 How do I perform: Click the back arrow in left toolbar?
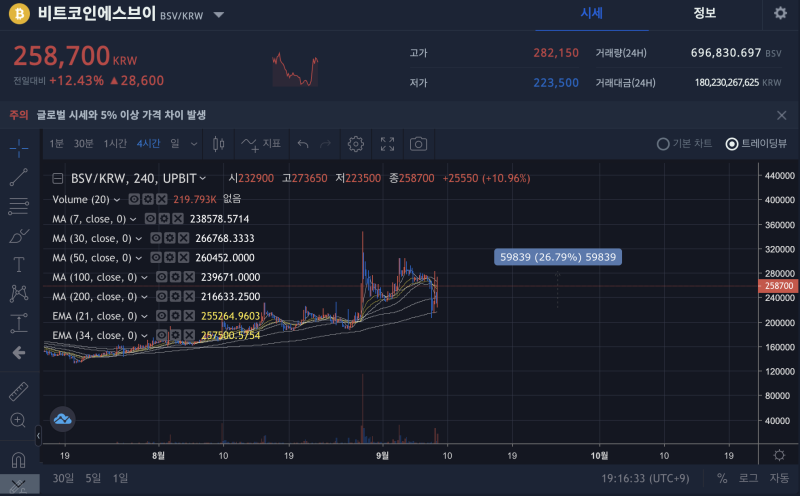coord(19,353)
